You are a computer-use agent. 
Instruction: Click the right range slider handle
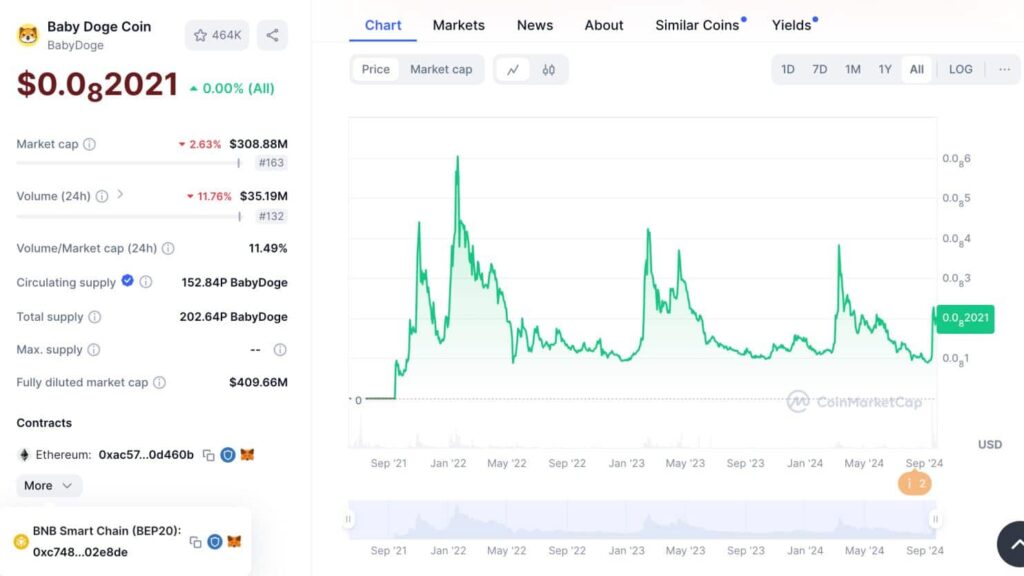point(935,519)
